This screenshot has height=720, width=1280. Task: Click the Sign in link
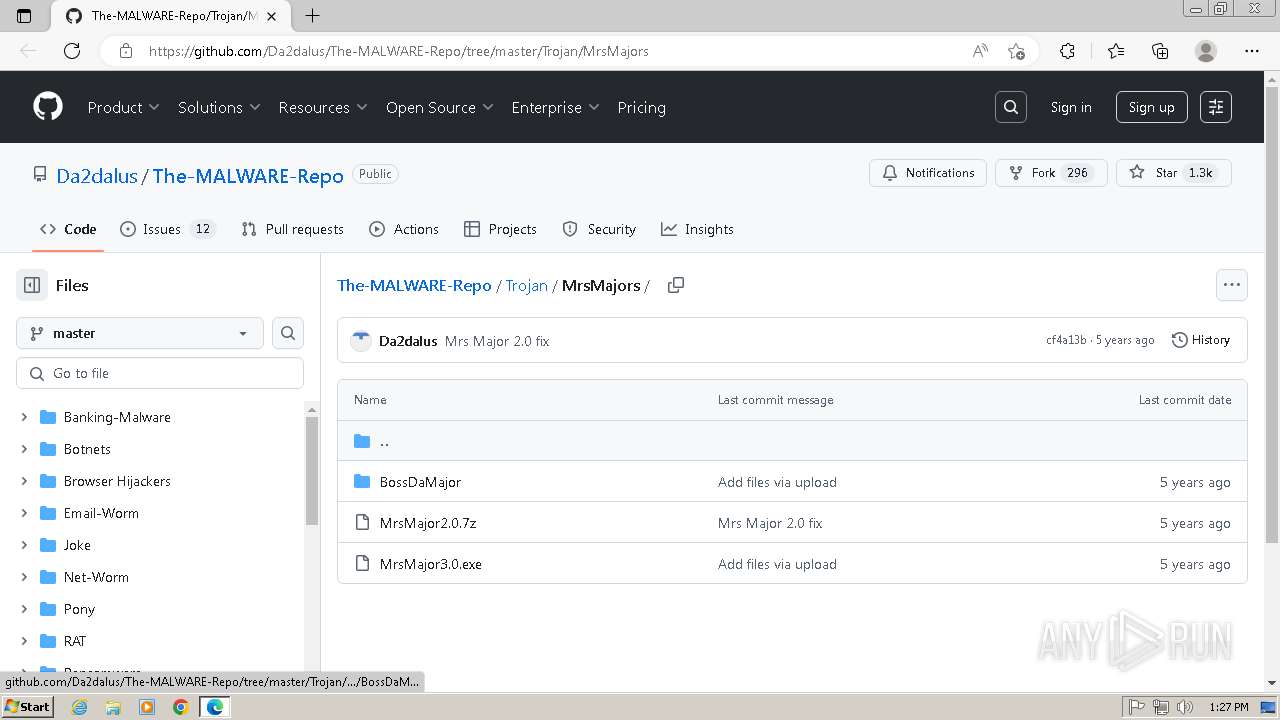point(1071,107)
